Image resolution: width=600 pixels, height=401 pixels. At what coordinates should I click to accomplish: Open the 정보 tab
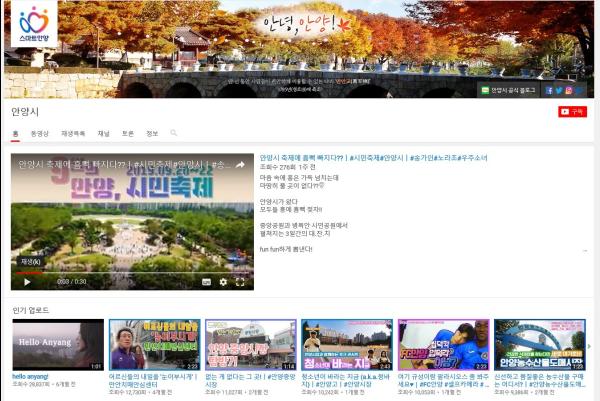coord(152,132)
